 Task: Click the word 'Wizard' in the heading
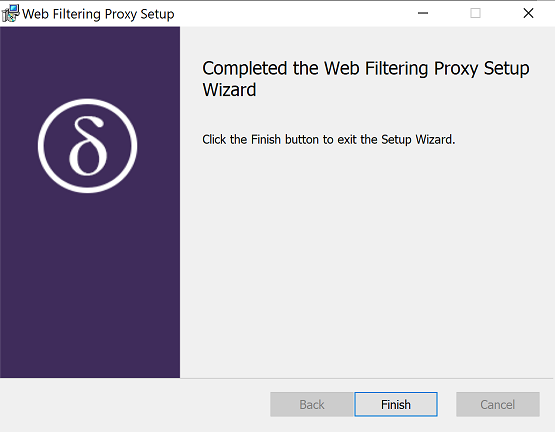tap(229, 90)
